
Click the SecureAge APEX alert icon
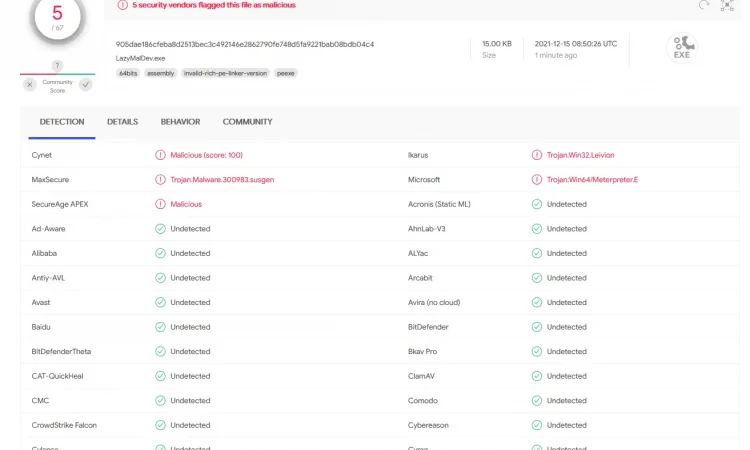click(160, 204)
